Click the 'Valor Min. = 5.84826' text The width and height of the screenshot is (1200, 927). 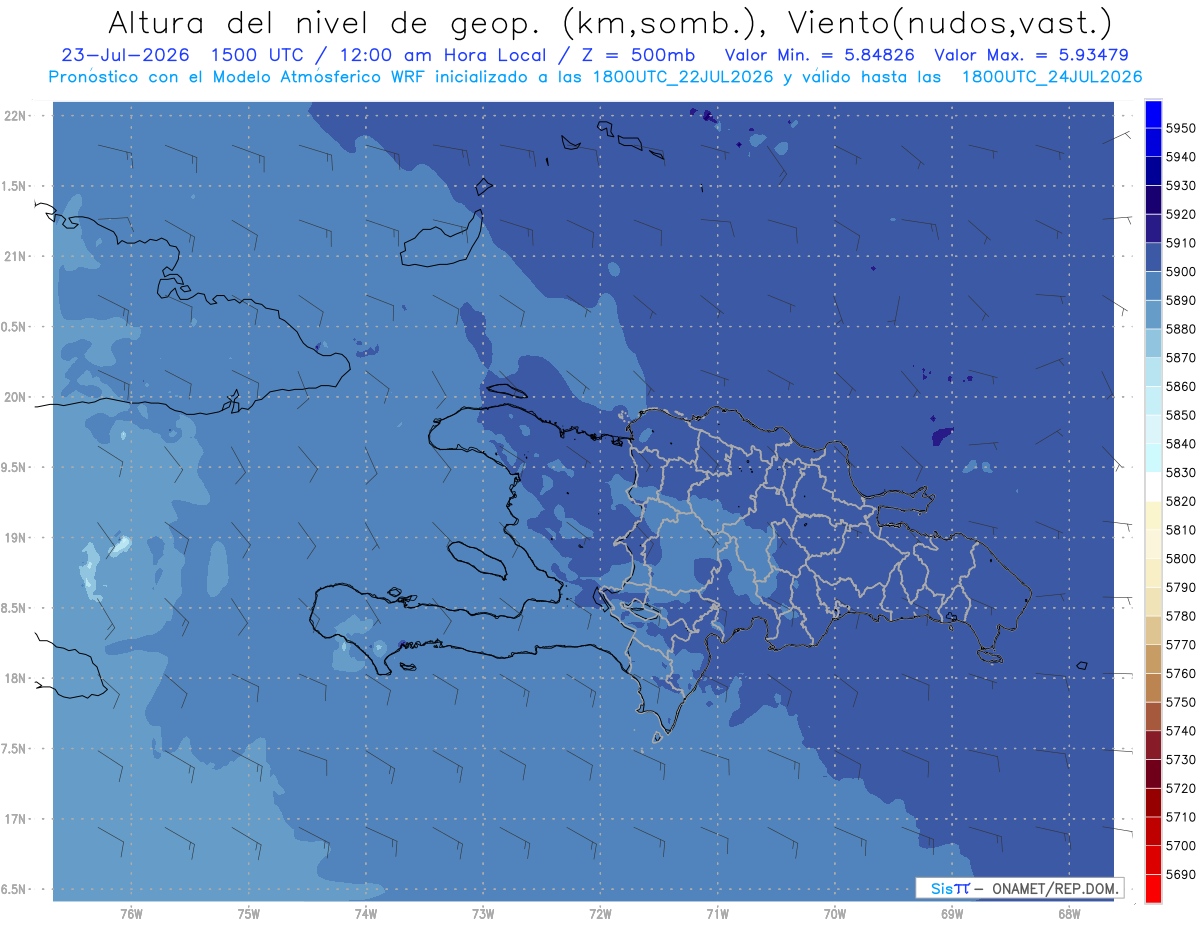tap(820, 55)
